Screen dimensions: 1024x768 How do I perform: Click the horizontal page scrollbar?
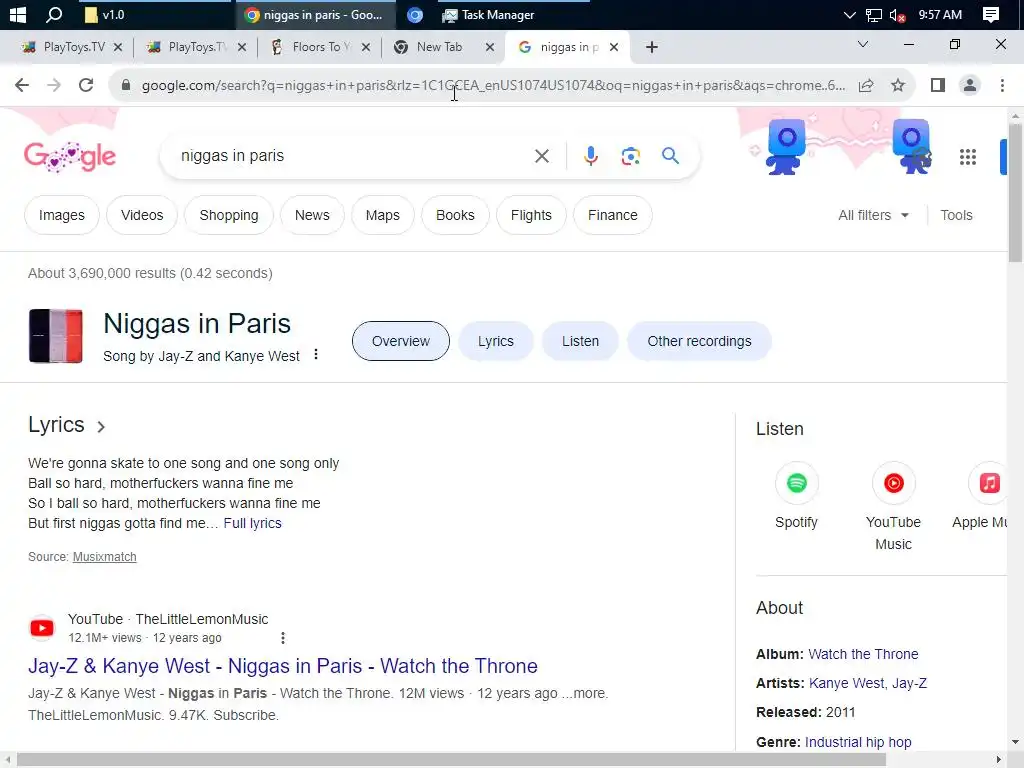tap(451, 760)
